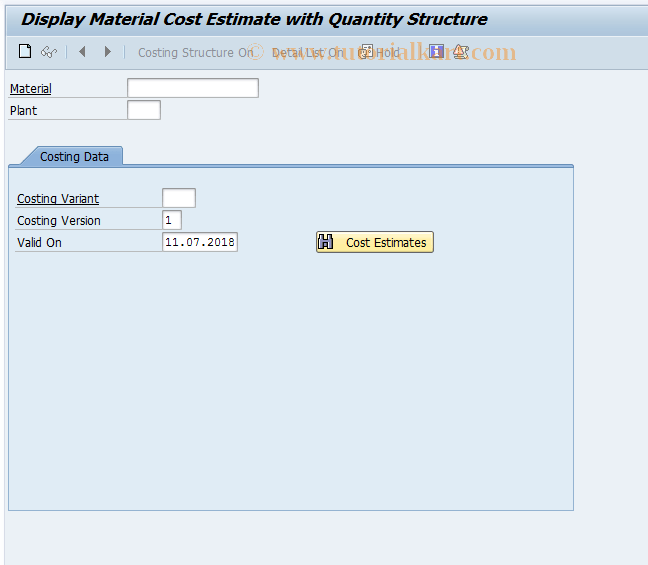Click Detail List On toolbar button
This screenshot has width=648, height=565.
tap(308, 52)
